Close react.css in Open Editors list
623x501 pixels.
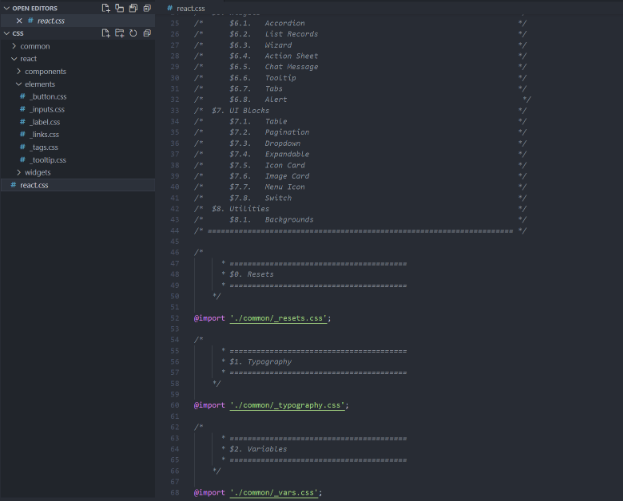[x=19, y=21]
